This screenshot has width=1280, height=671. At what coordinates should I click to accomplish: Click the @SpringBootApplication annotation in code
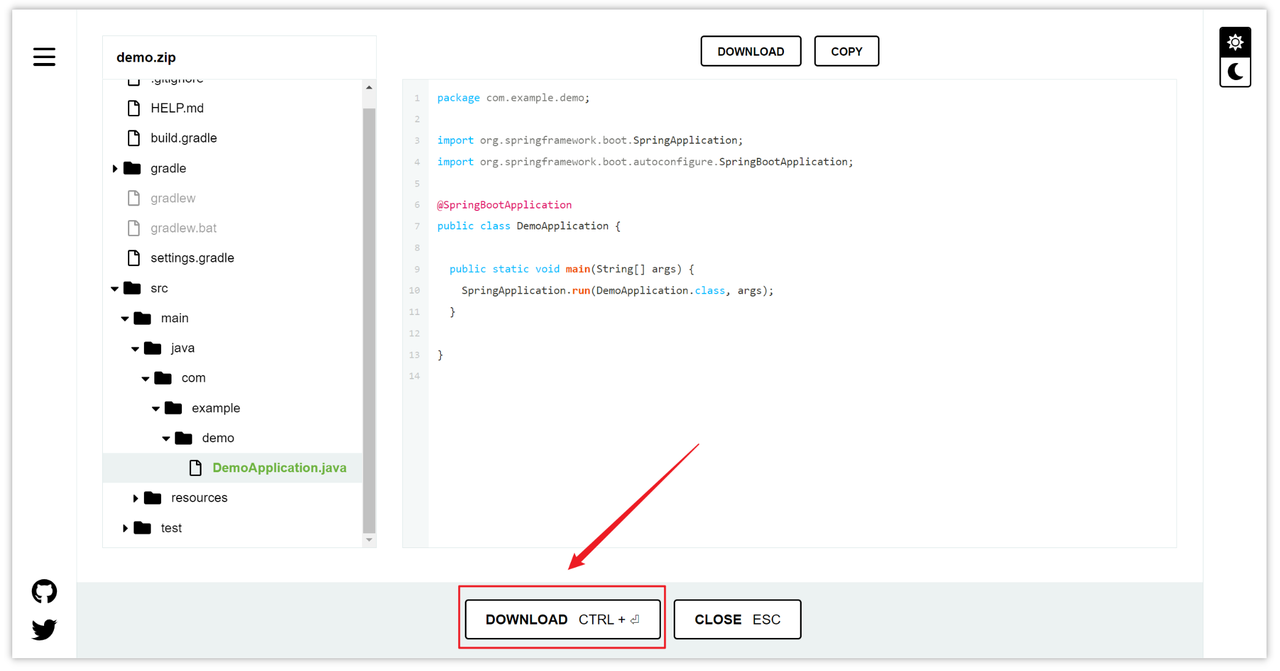[x=504, y=205]
